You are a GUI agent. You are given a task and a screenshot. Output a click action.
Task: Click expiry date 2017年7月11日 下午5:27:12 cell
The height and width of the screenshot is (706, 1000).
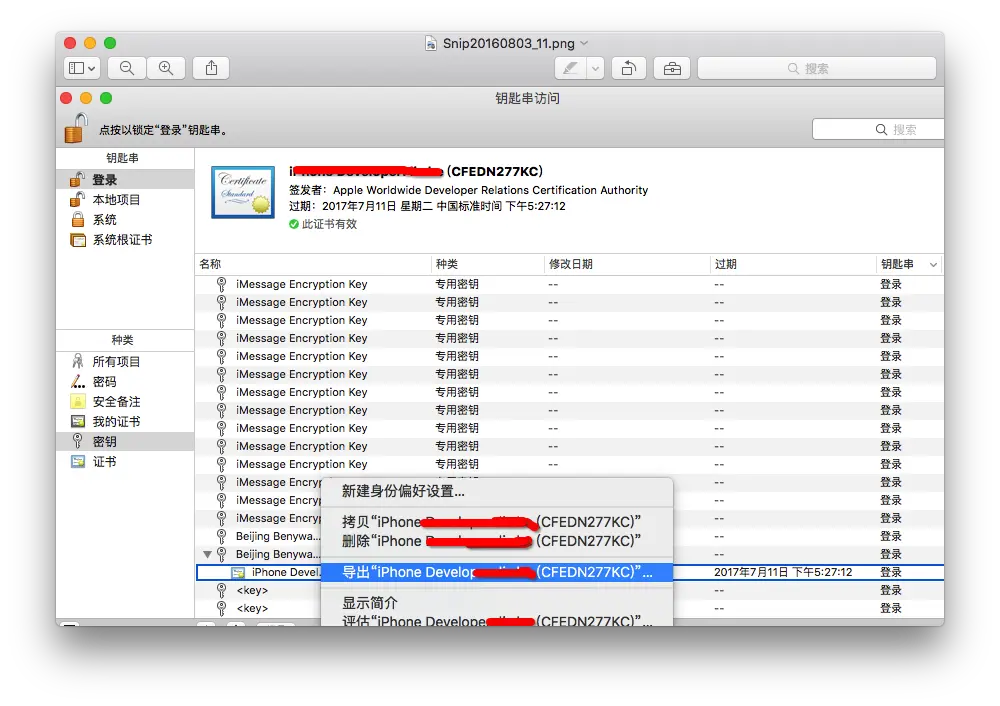click(x=783, y=572)
